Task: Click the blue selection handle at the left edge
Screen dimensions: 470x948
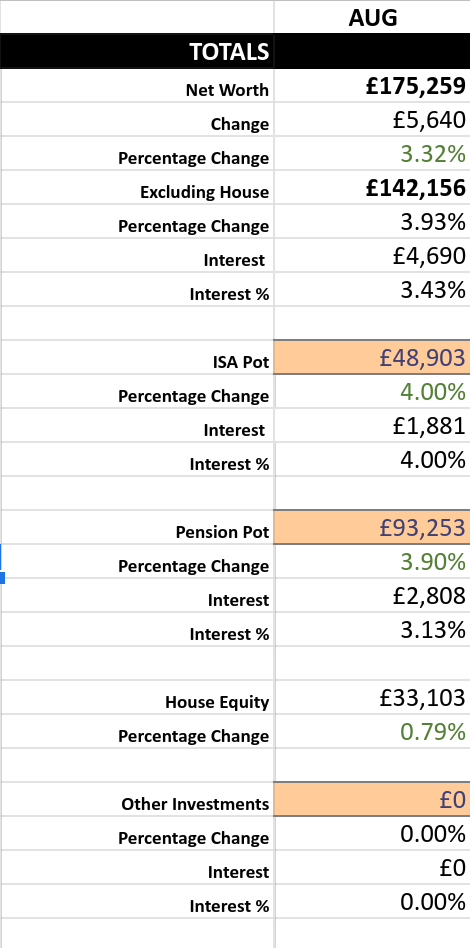Action: [x=2, y=577]
